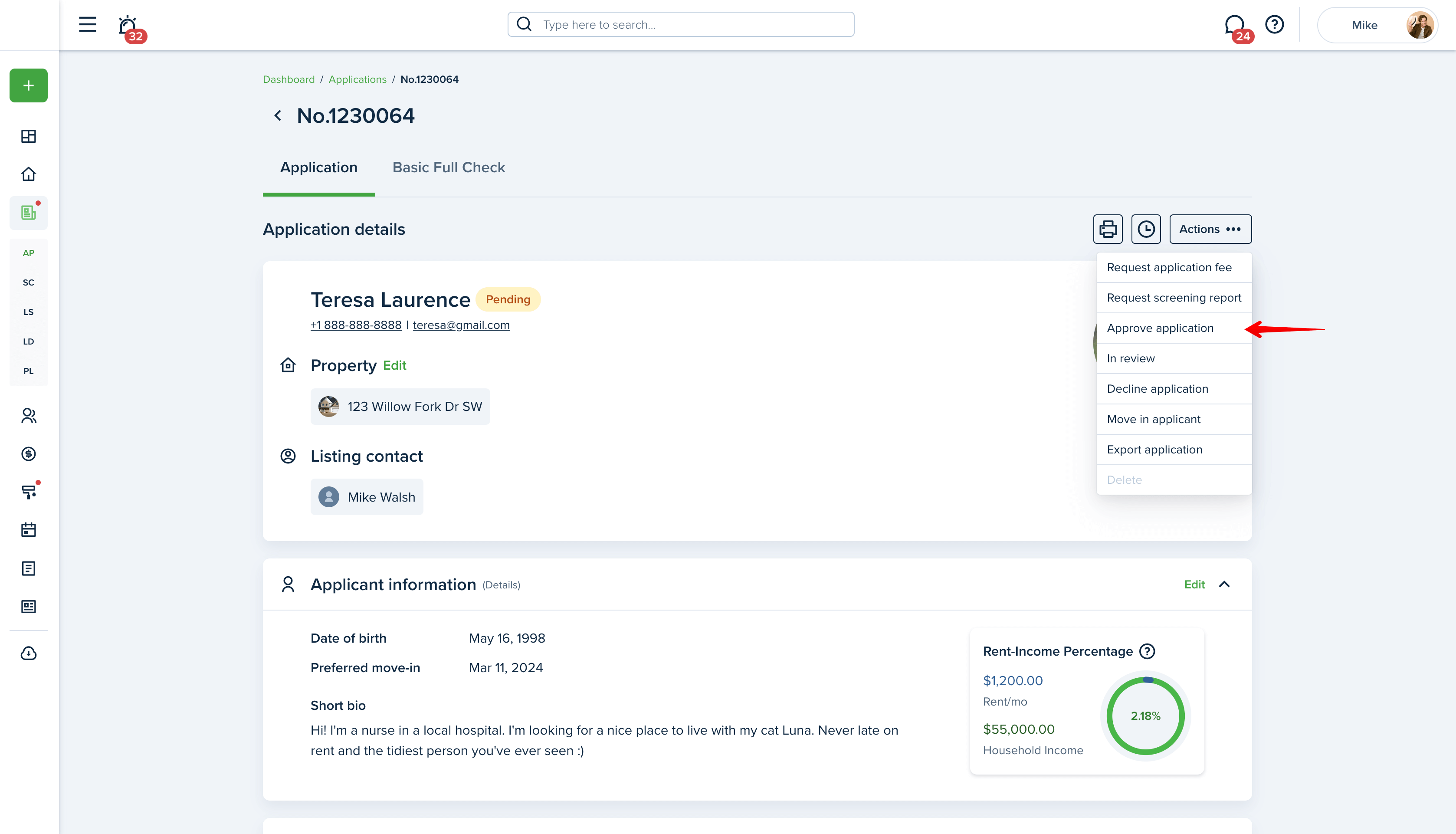Email teresa@gmail.com link
1456x834 pixels.
[x=461, y=325]
